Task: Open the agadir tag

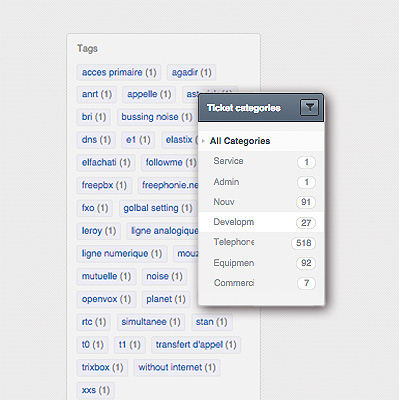Action: (191, 72)
